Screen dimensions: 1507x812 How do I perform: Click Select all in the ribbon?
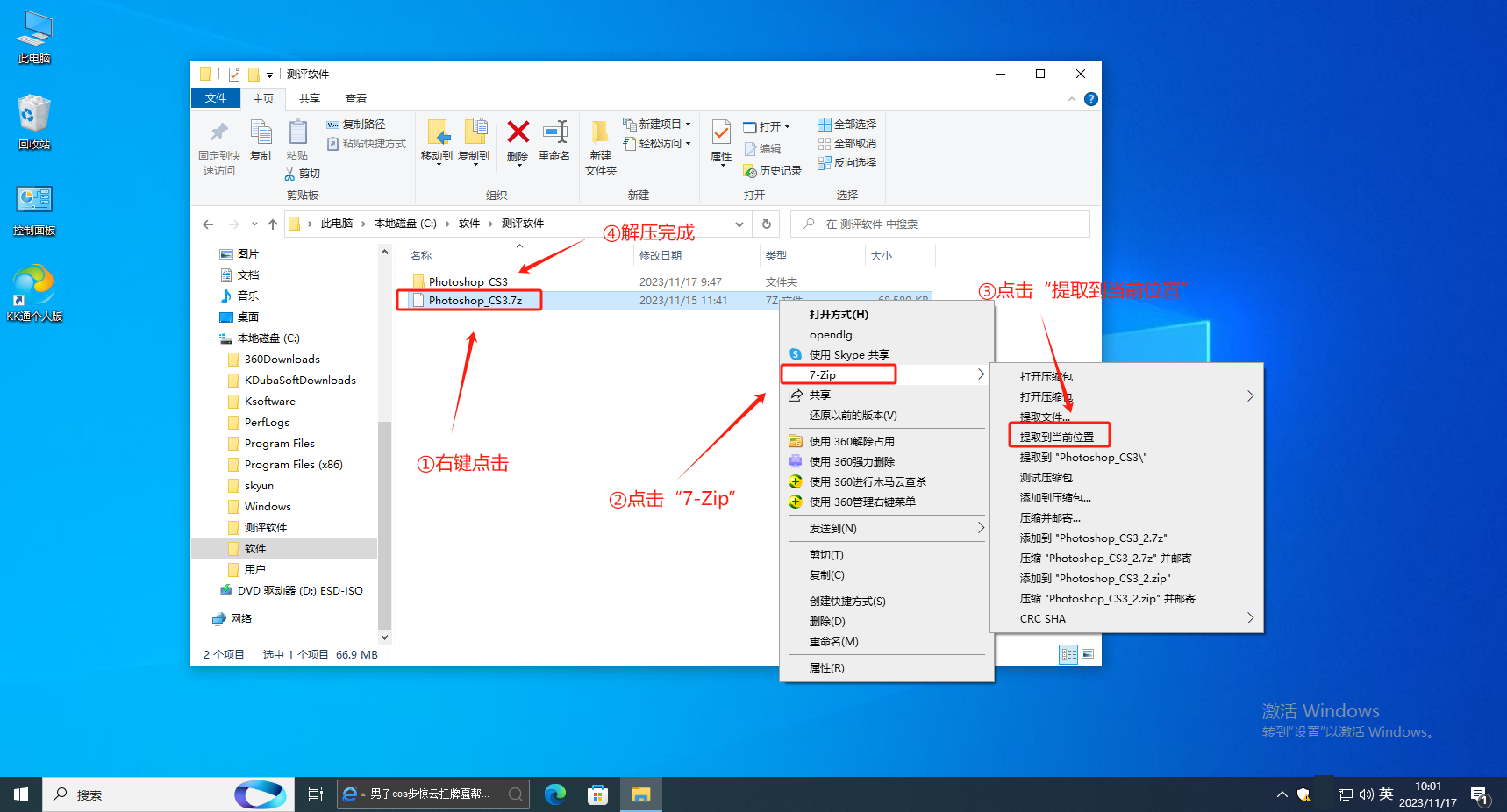click(x=847, y=125)
